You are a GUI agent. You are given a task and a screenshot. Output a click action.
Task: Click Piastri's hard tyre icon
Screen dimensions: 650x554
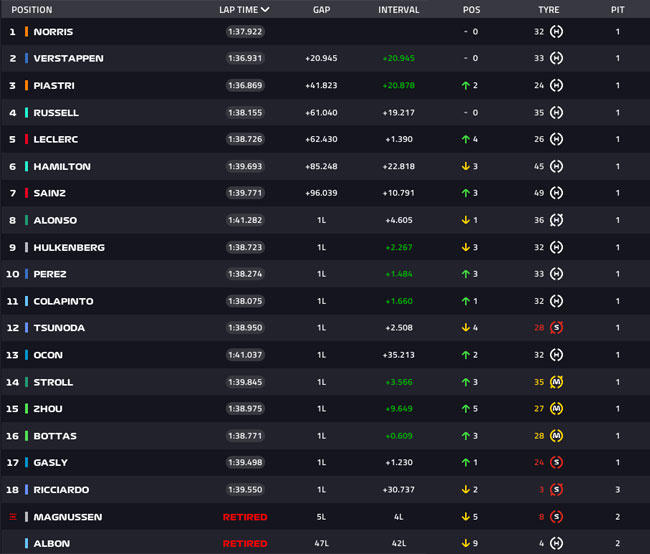[x=556, y=85]
